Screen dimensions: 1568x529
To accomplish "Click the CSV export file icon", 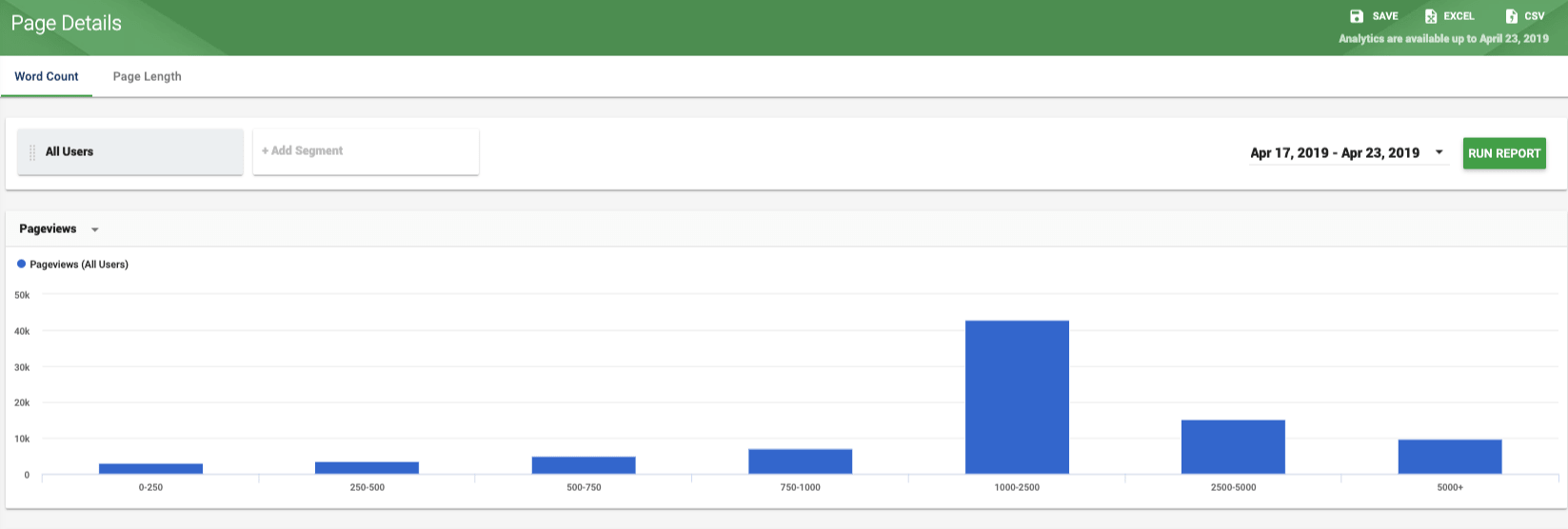I will click(x=1511, y=16).
